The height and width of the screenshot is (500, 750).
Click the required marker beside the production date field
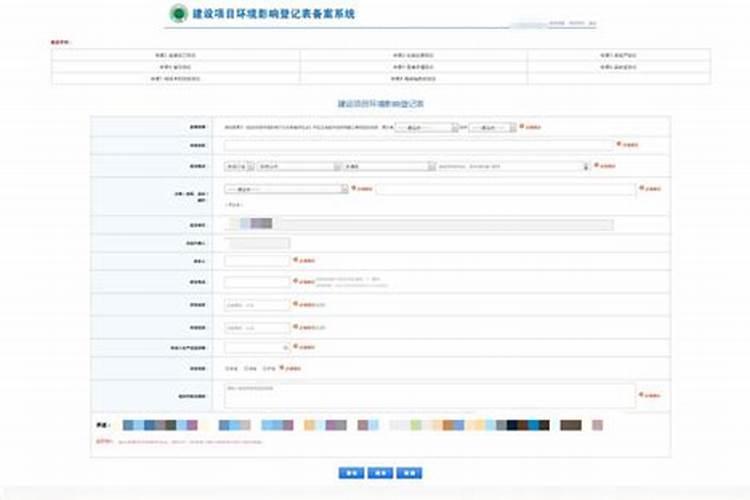[295, 345]
